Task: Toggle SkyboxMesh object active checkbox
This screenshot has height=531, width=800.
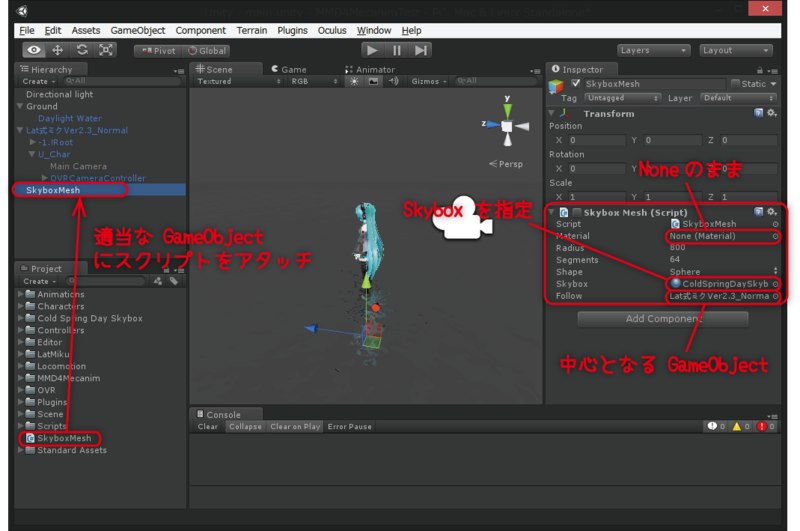Action: coord(576,83)
